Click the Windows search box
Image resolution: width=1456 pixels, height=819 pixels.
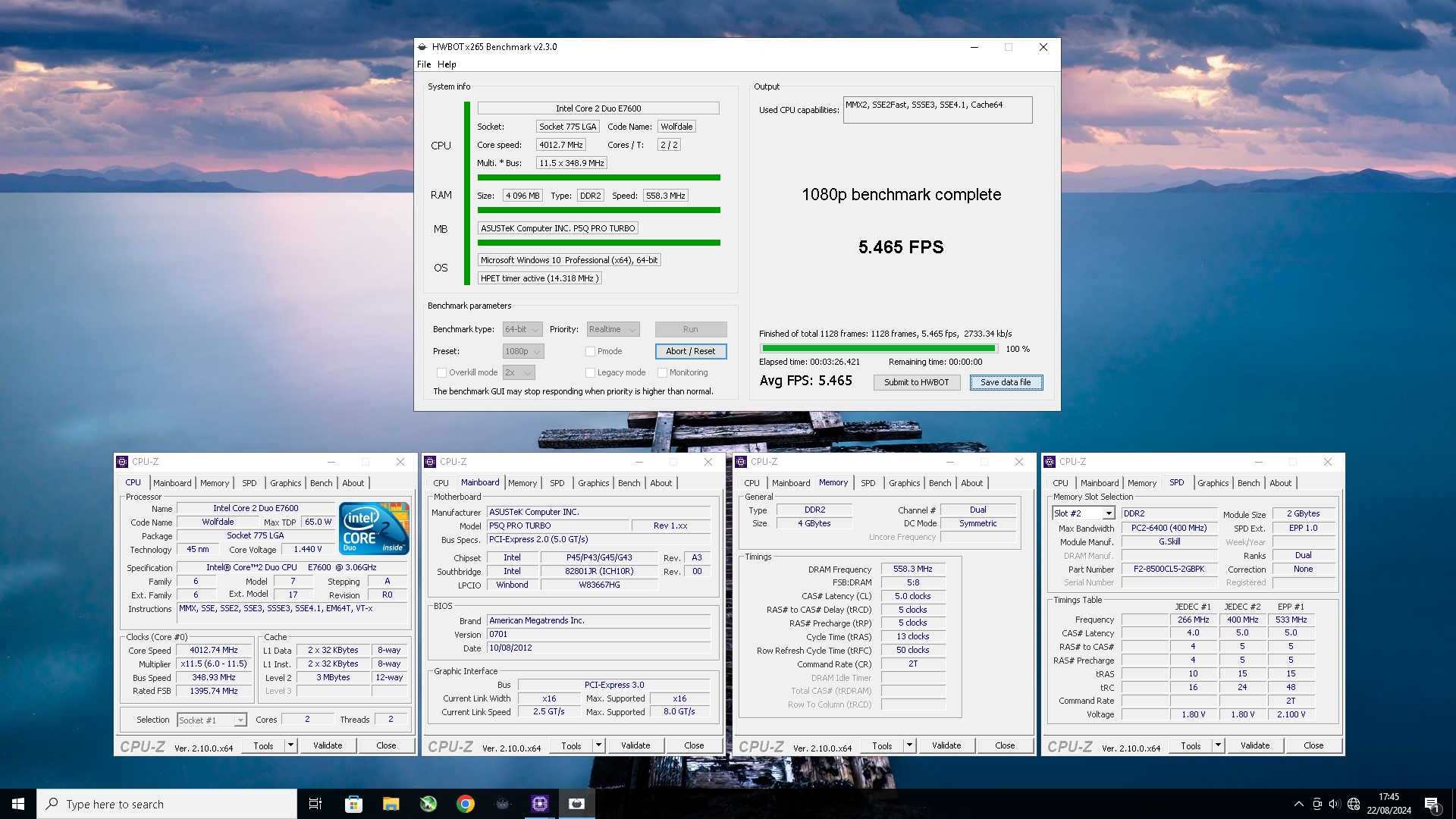pyautogui.click(x=167, y=805)
